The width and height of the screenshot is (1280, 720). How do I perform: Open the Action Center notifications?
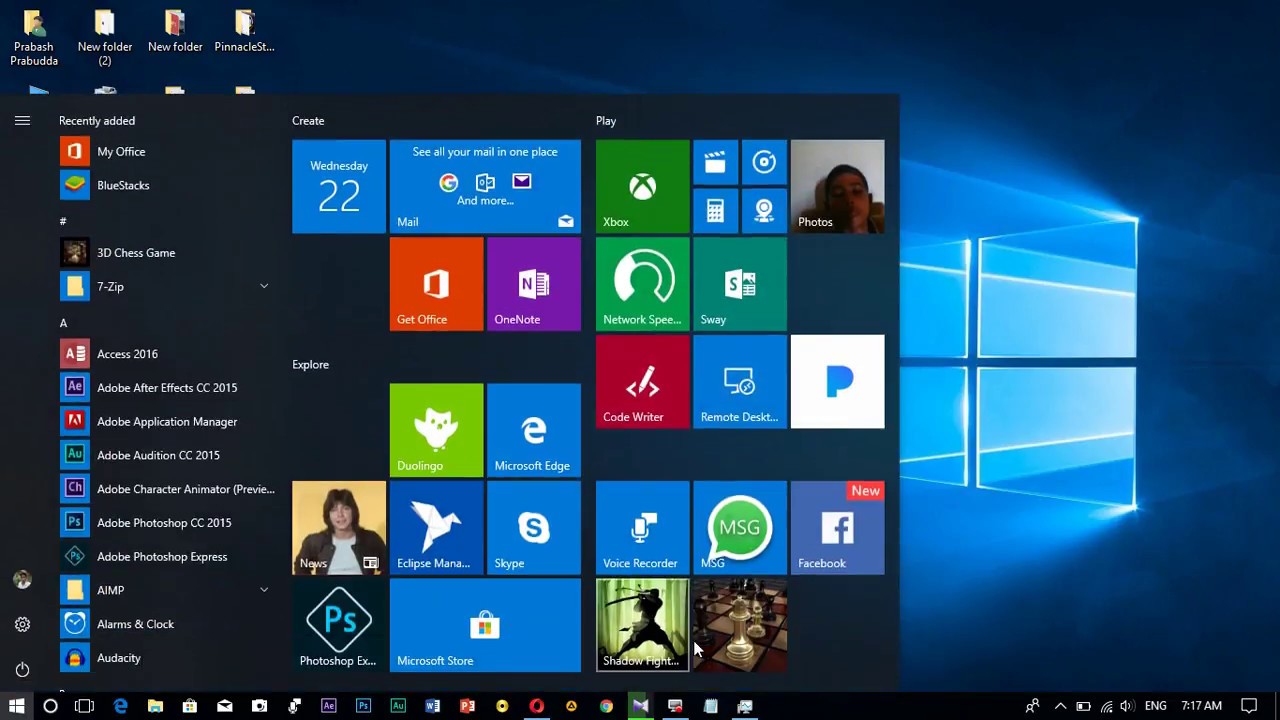[x=1249, y=706]
